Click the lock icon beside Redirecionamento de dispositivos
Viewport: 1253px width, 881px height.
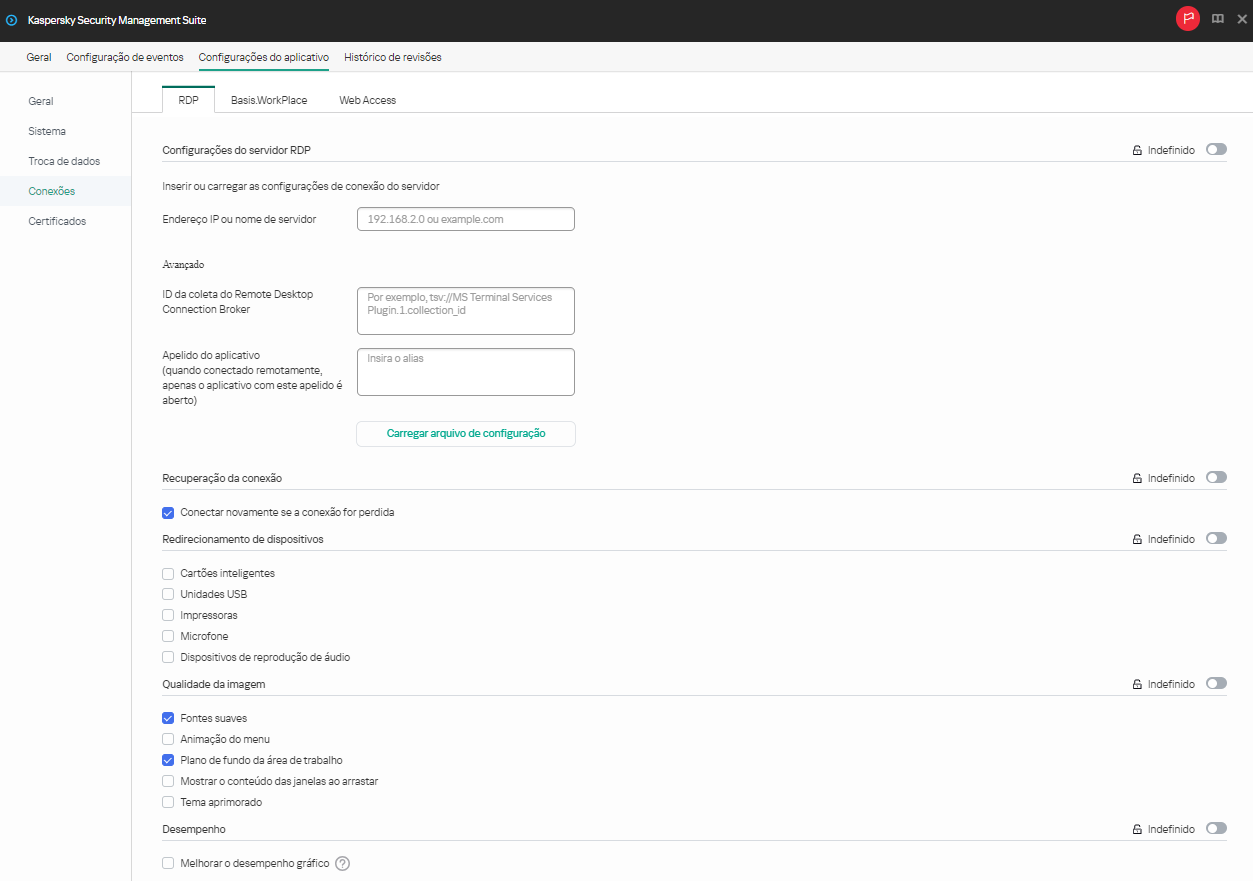tap(1136, 538)
